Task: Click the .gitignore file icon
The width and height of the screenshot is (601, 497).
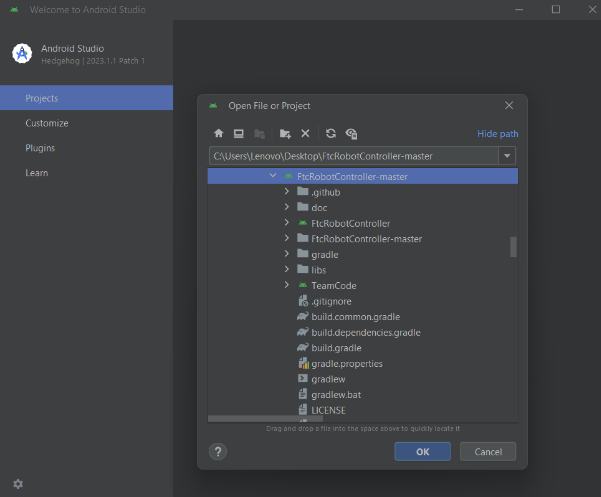Action: 303,301
